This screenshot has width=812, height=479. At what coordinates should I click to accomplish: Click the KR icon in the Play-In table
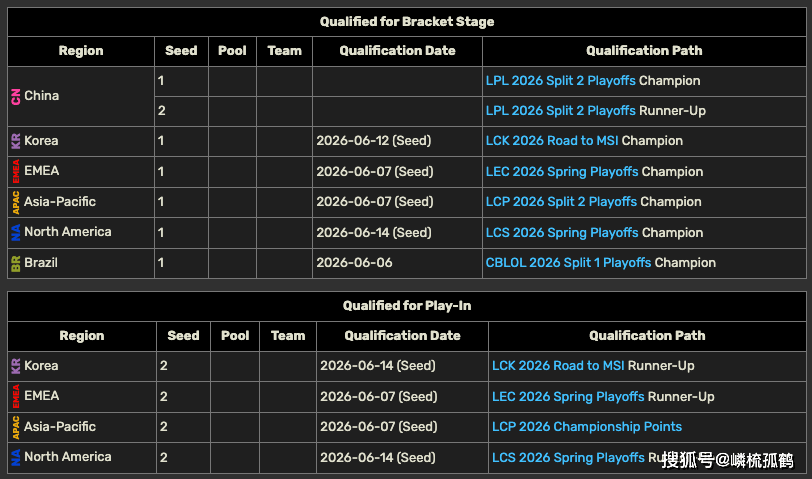pyautogui.click(x=15, y=366)
